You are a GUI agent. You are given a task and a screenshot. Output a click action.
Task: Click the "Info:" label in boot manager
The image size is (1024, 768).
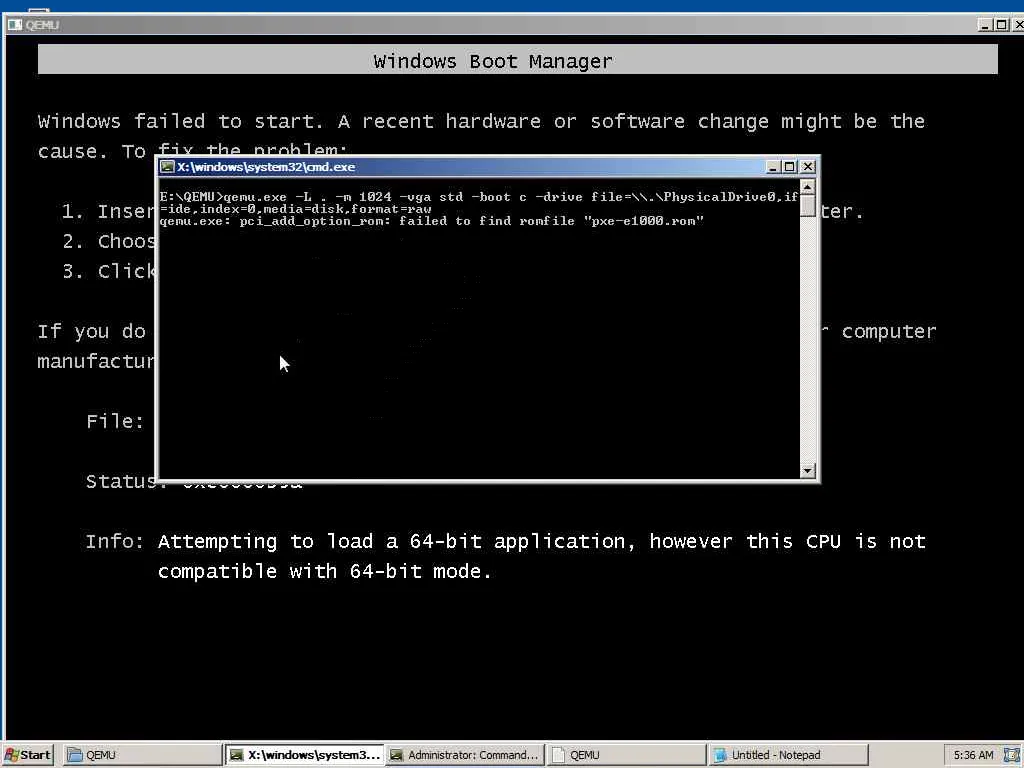click(x=114, y=541)
